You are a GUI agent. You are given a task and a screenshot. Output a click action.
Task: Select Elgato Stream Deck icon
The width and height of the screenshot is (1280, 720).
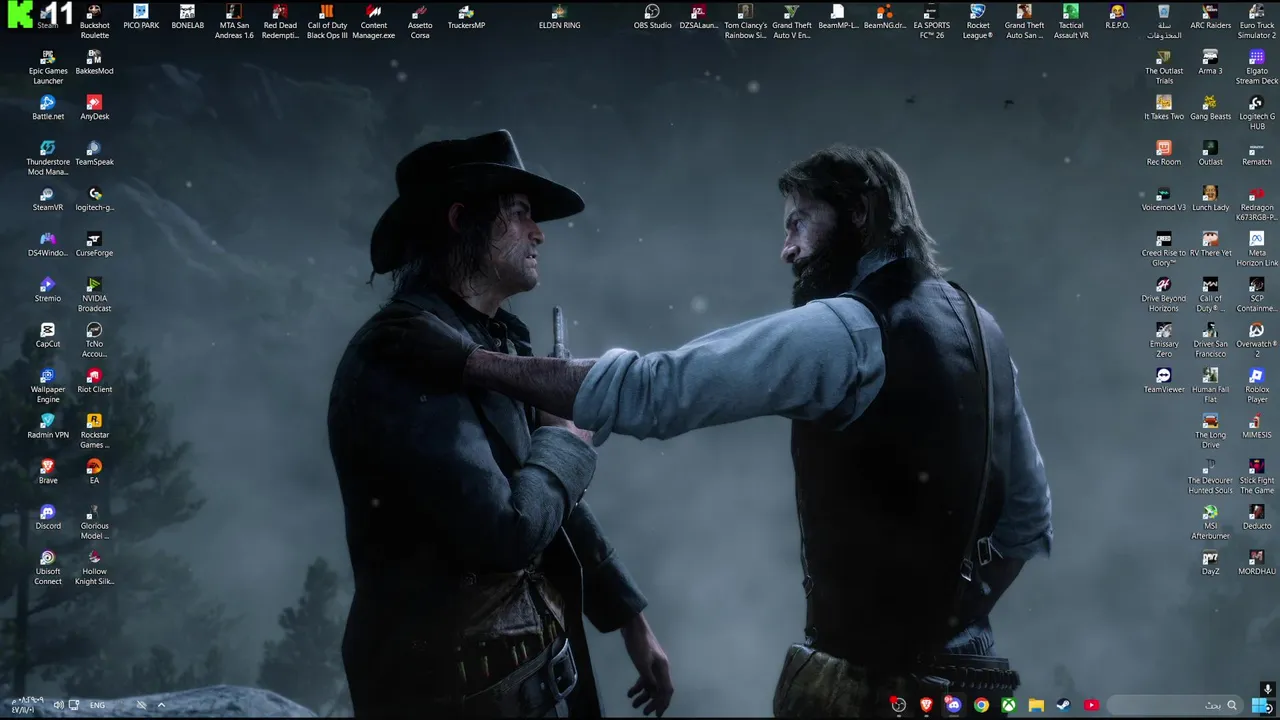pyautogui.click(x=1257, y=66)
